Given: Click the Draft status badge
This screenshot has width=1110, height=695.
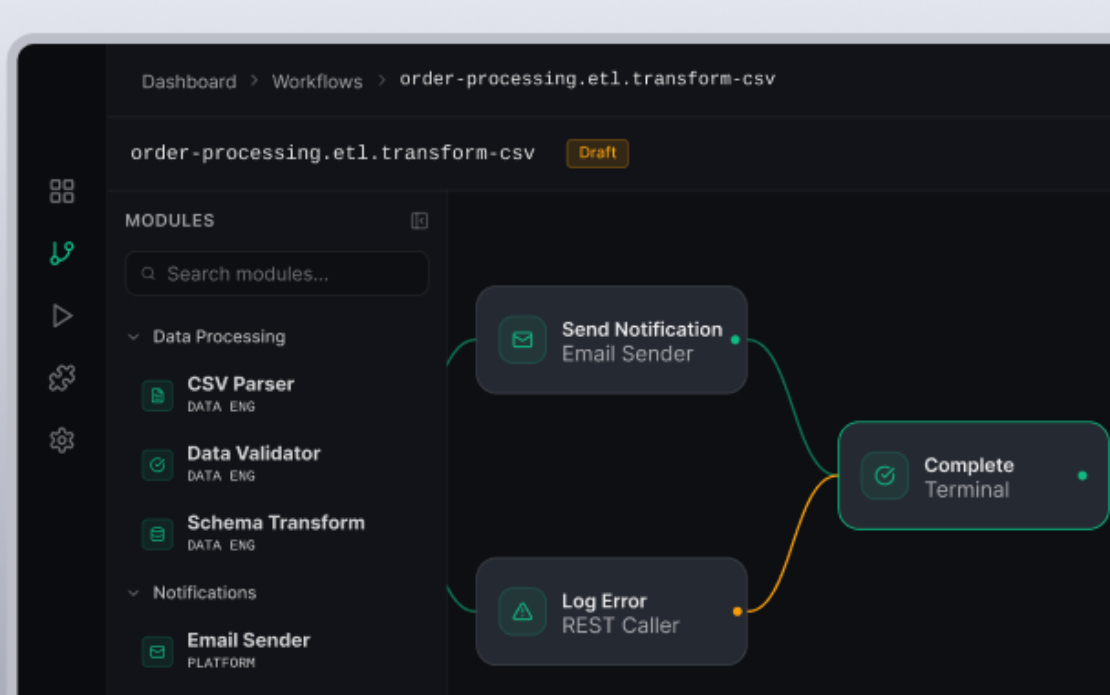Looking at the screenshot, I should point(597,153).
